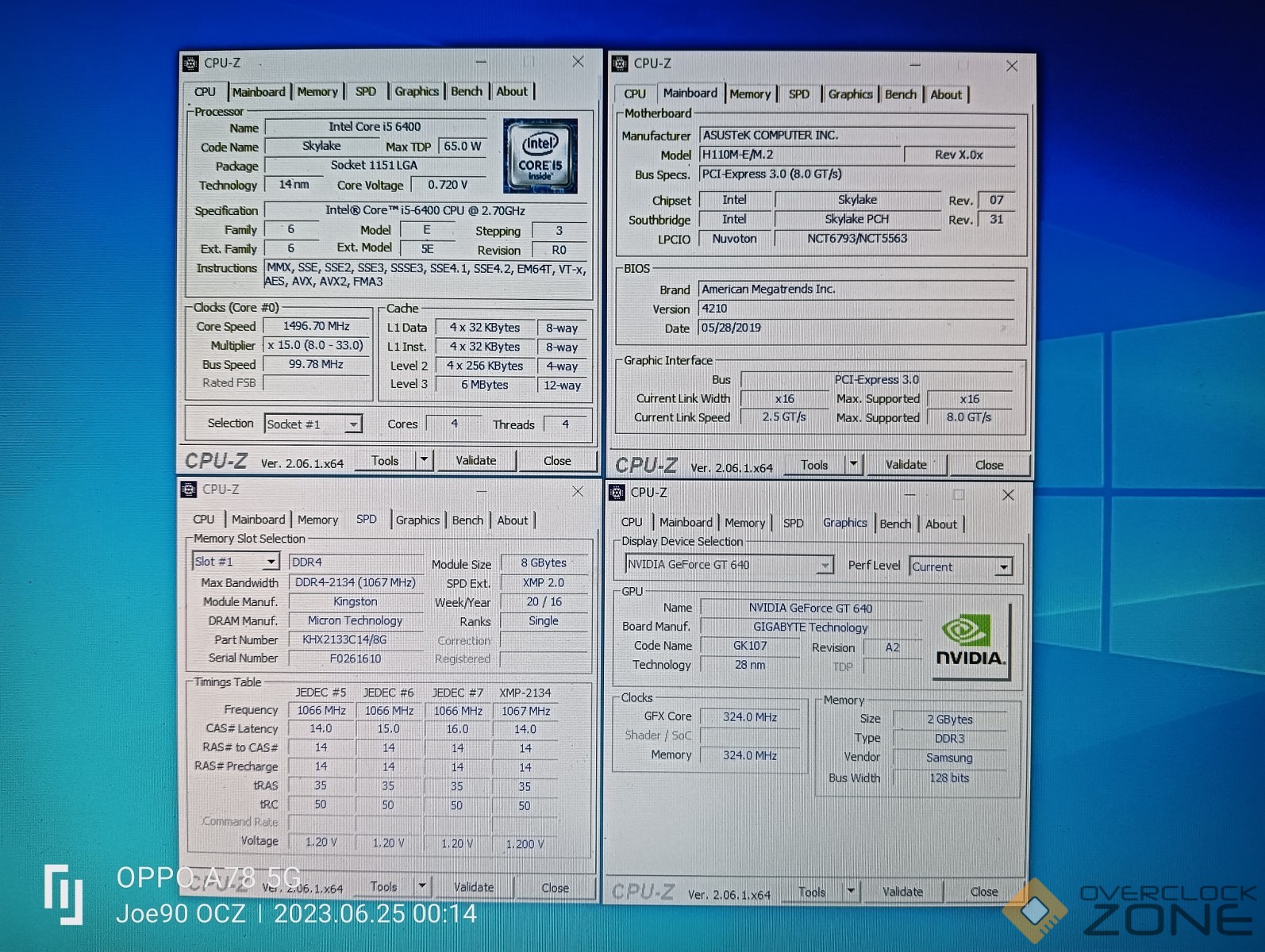Click the NVIDIA logo in Graphics window
Image resolution: width=1265 pixels, height=952 pixels.
(x=971, y=643)
